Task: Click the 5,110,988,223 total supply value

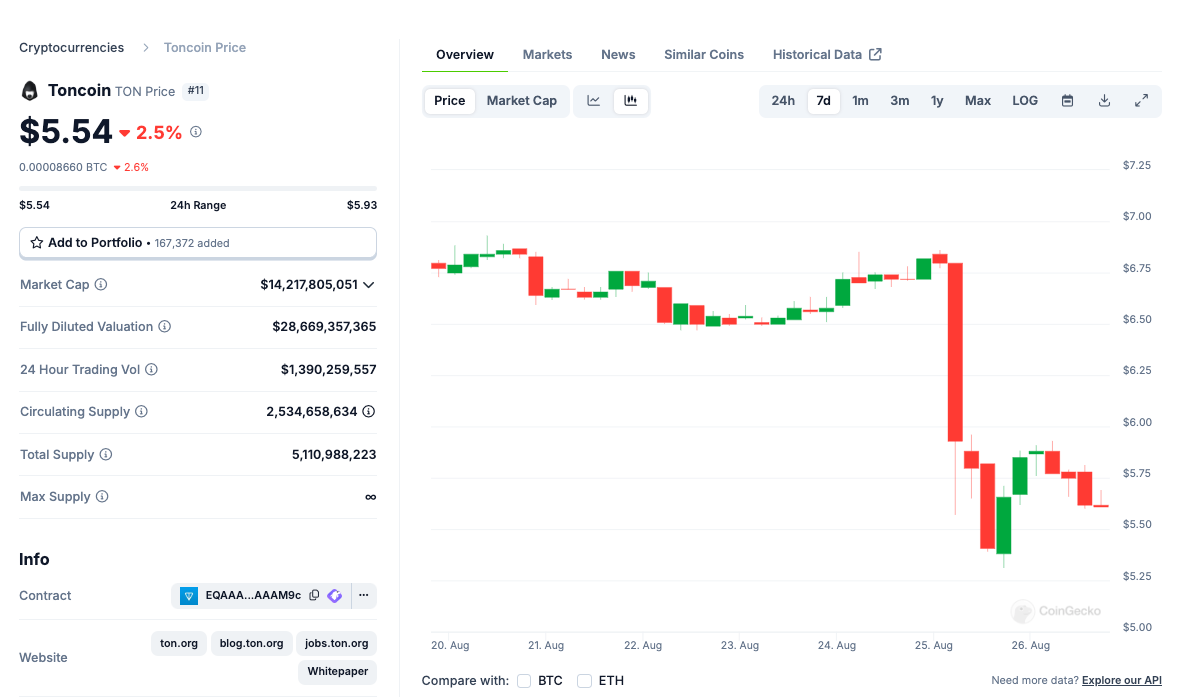Action: 334,454
